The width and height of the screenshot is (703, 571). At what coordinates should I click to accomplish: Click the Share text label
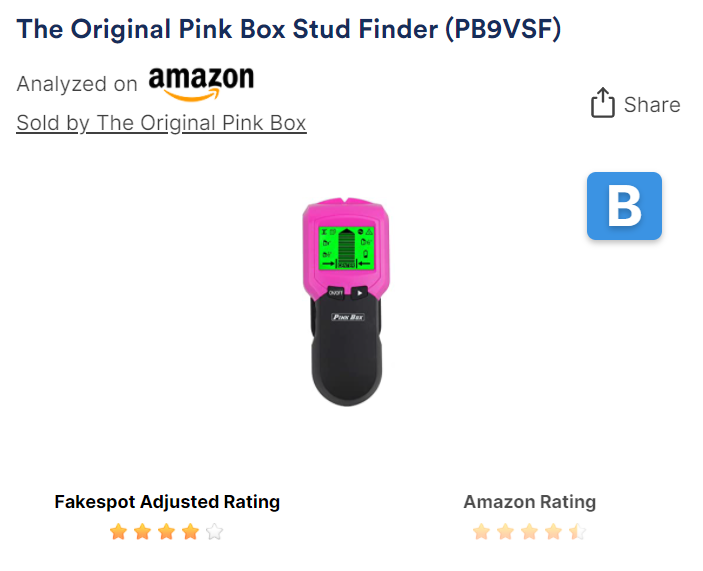[652, 105]
